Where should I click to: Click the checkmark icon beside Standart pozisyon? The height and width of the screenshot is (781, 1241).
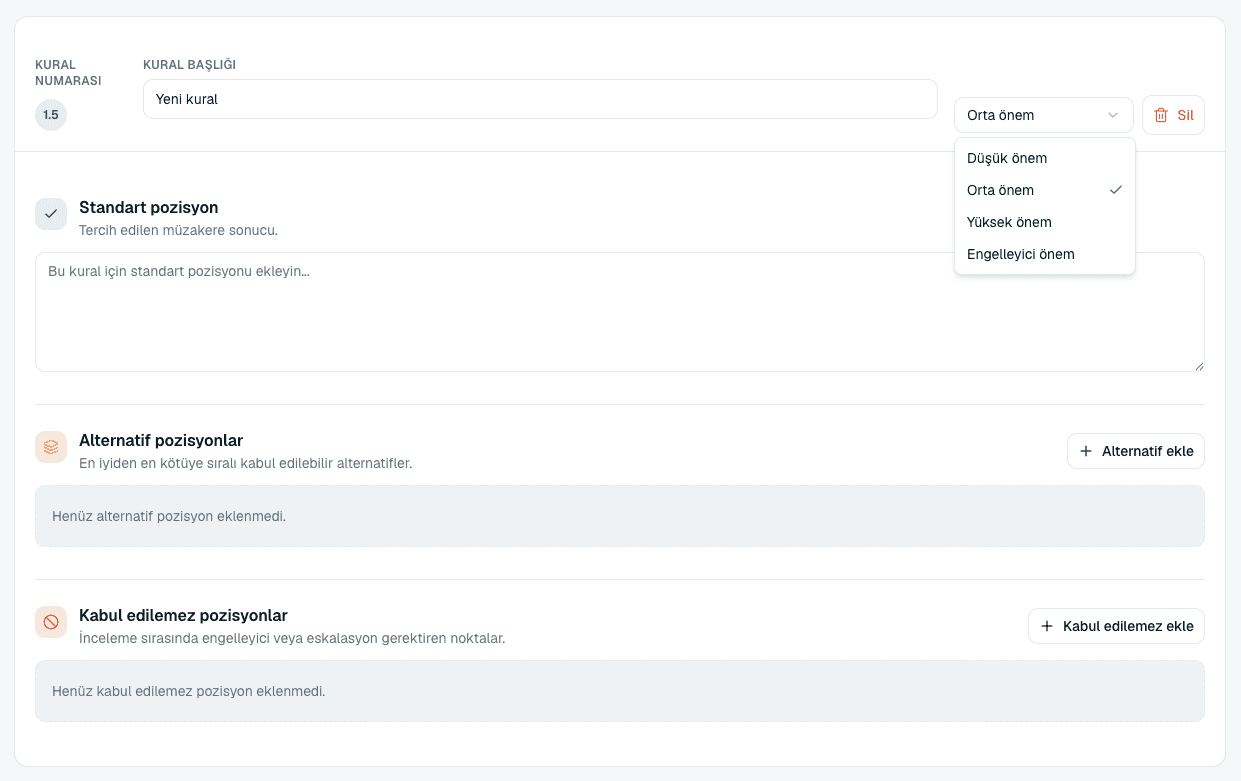pos(51,214)
